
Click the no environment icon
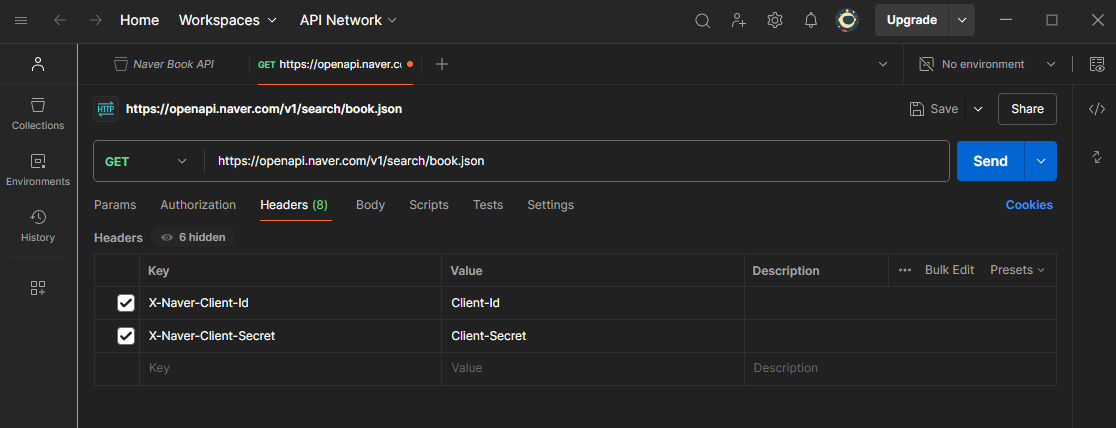(926, 64)
